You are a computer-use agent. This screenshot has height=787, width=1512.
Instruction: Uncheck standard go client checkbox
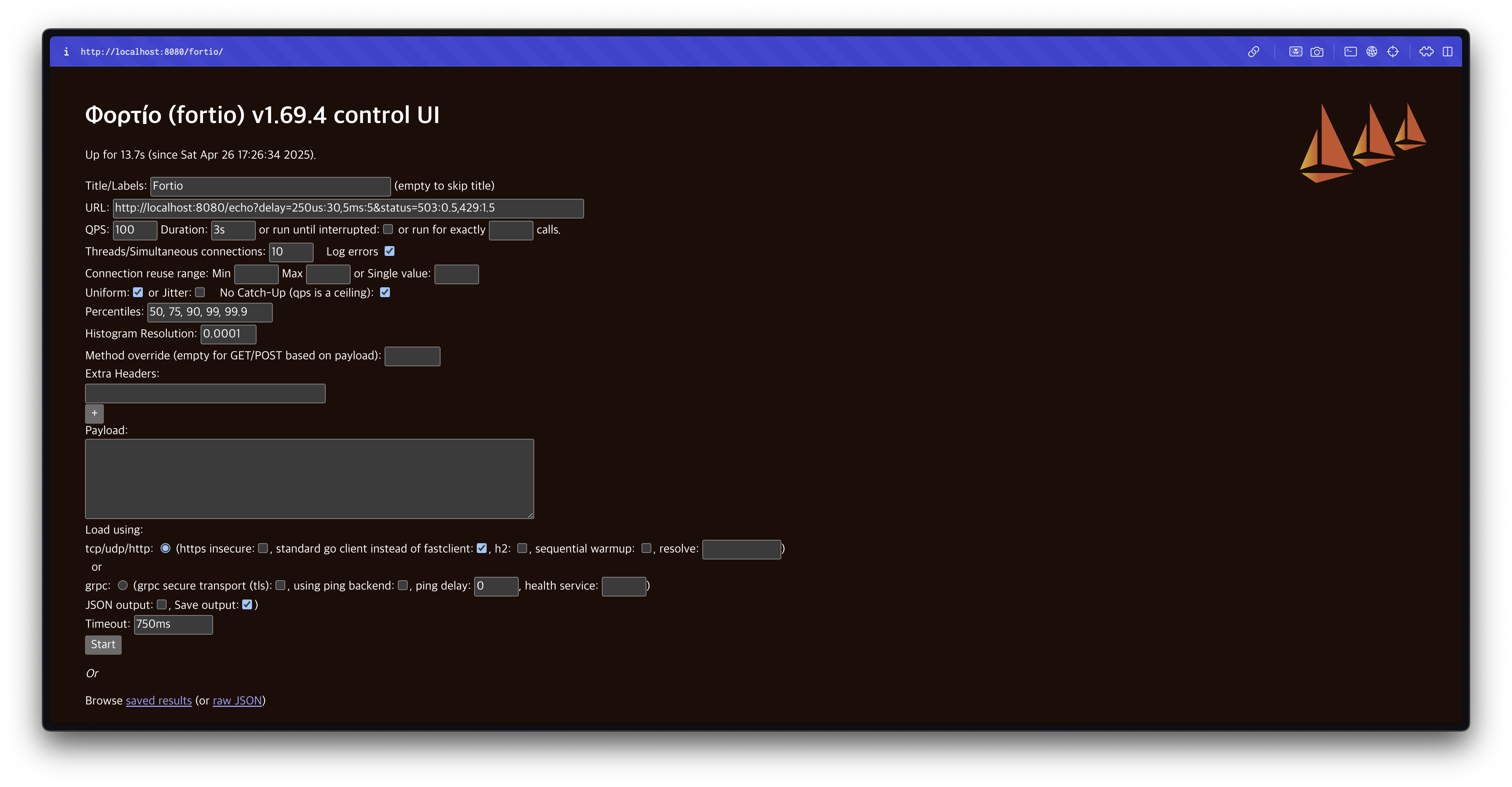(x=482, y=548)
